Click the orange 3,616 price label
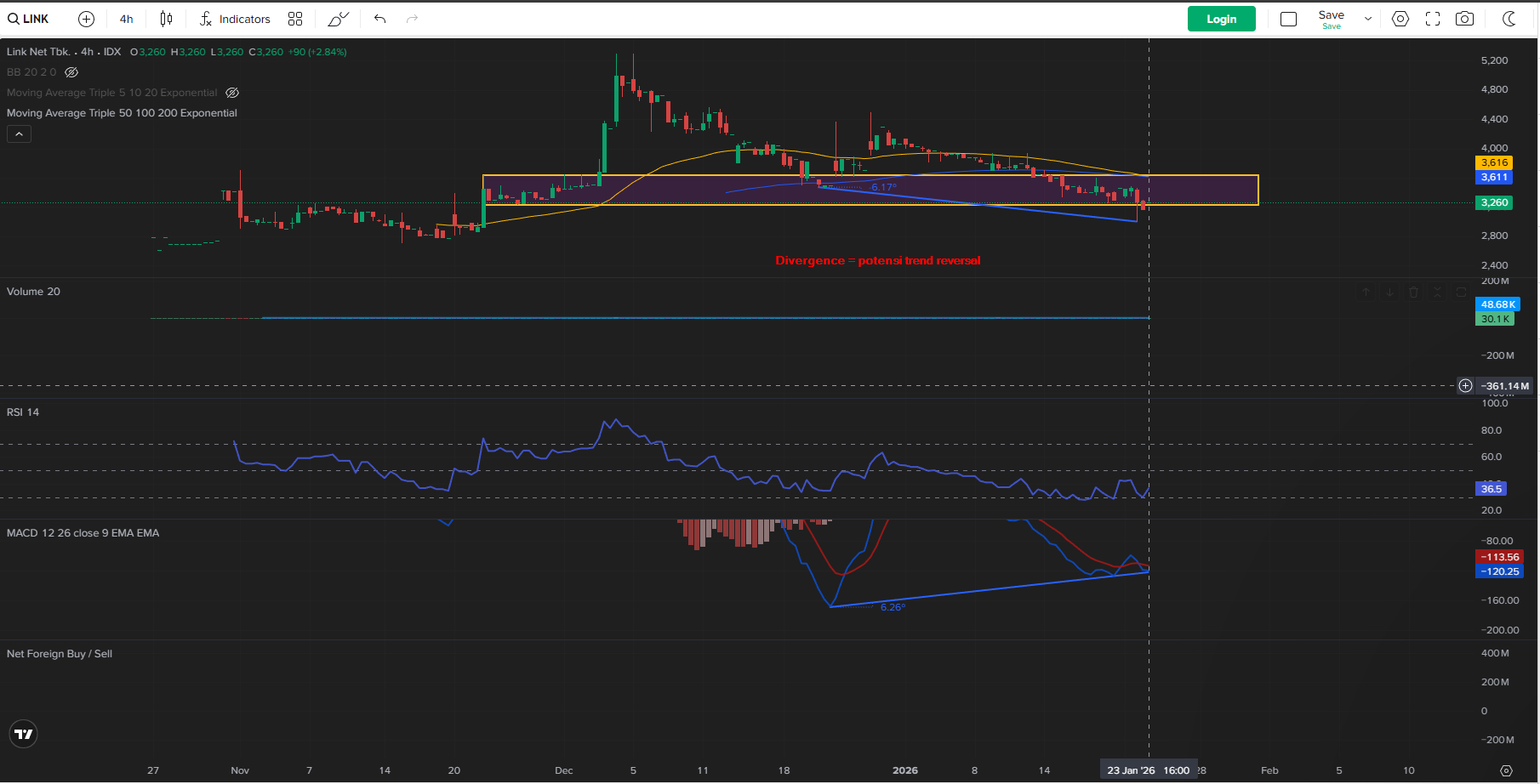This screenshot has height=784, width=1540. [1494, 162]
